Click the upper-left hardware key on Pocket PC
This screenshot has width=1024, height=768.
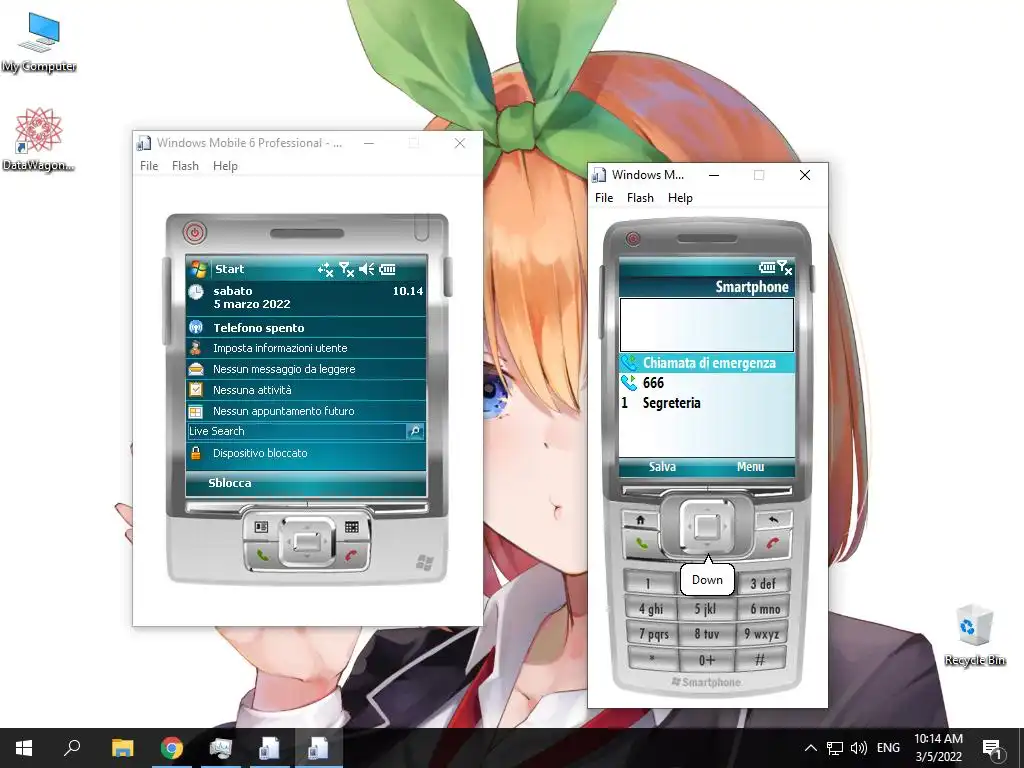click(261, 527)
